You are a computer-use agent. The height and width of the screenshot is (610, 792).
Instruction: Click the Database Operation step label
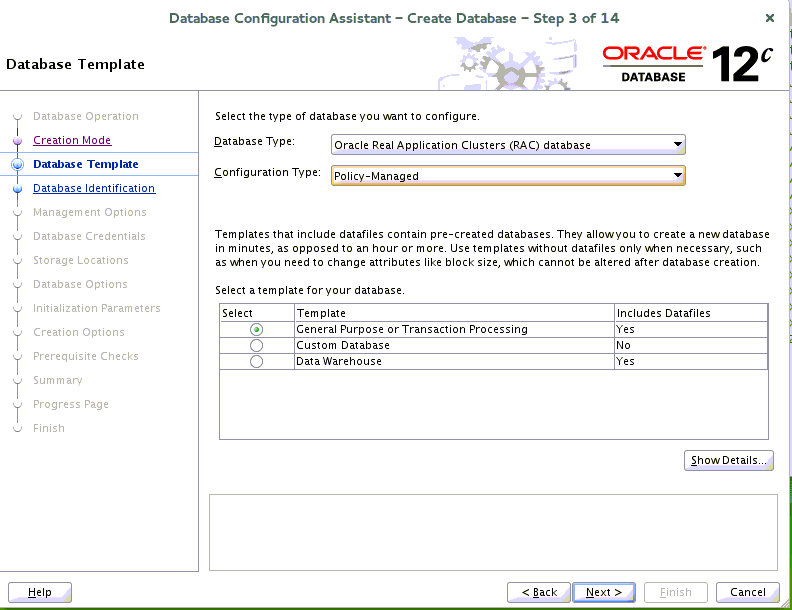pyautogui.click(x=86, y=116)
